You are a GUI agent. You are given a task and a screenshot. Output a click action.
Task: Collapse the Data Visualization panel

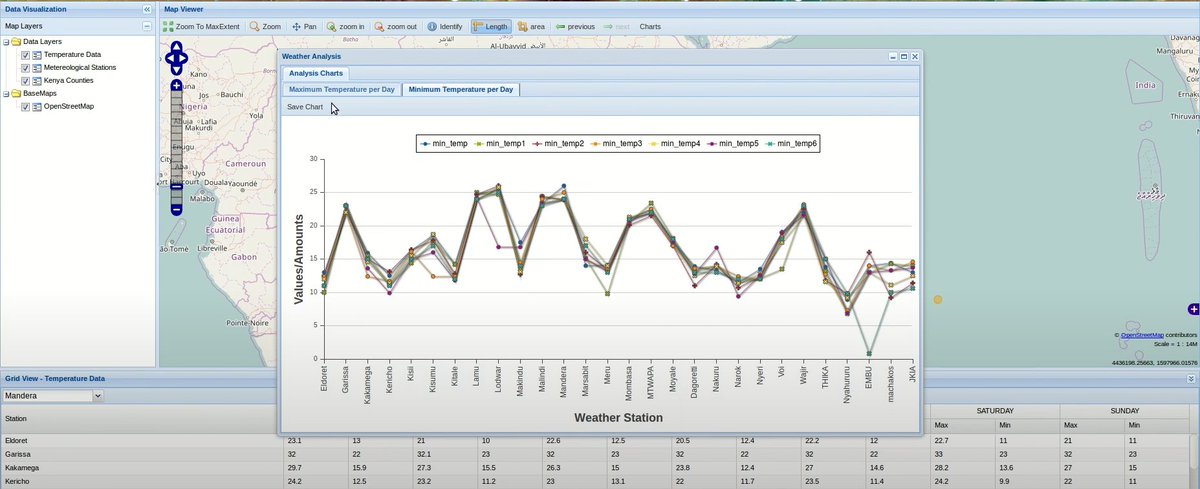pos(147,8)
